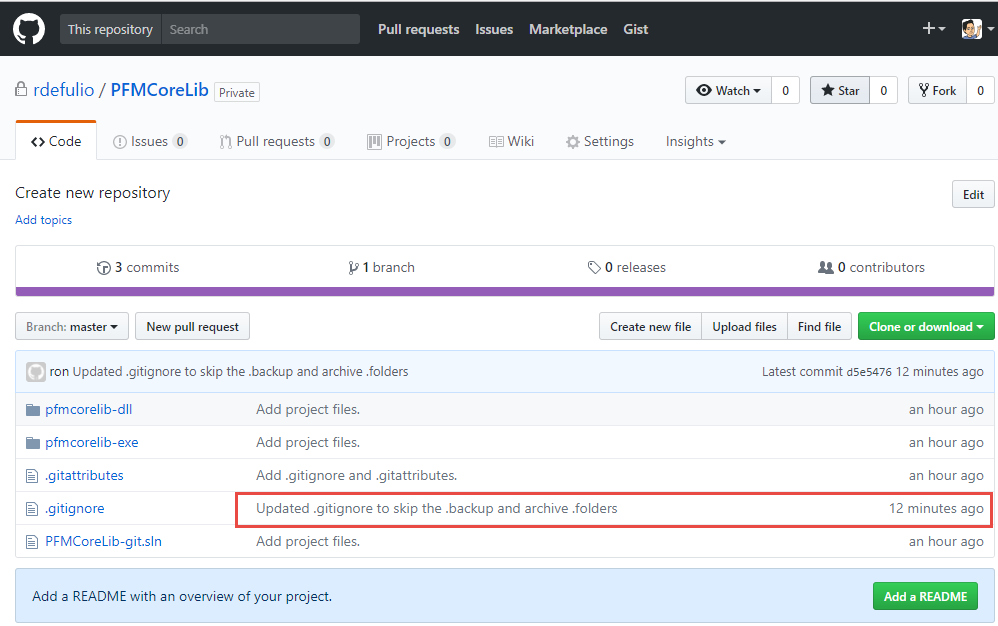Image resolution: width=998 pixels, height=626 pixels.
Task: Click Add topics link
Action: (x=43, y=220)
